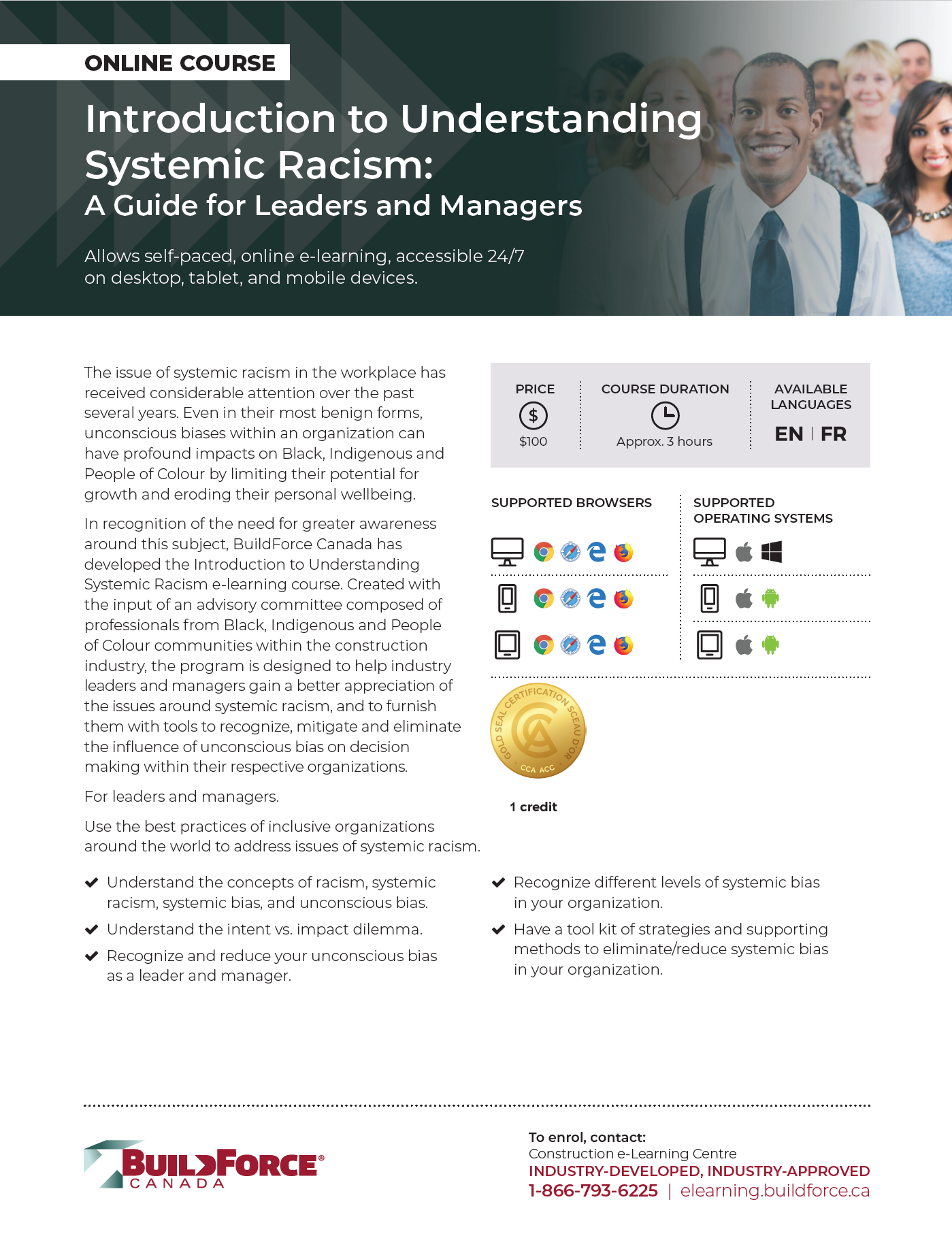The image size is (952, 1236).
Task: Click the Safari icon in the phone browsers row
Action: (570, 598)
